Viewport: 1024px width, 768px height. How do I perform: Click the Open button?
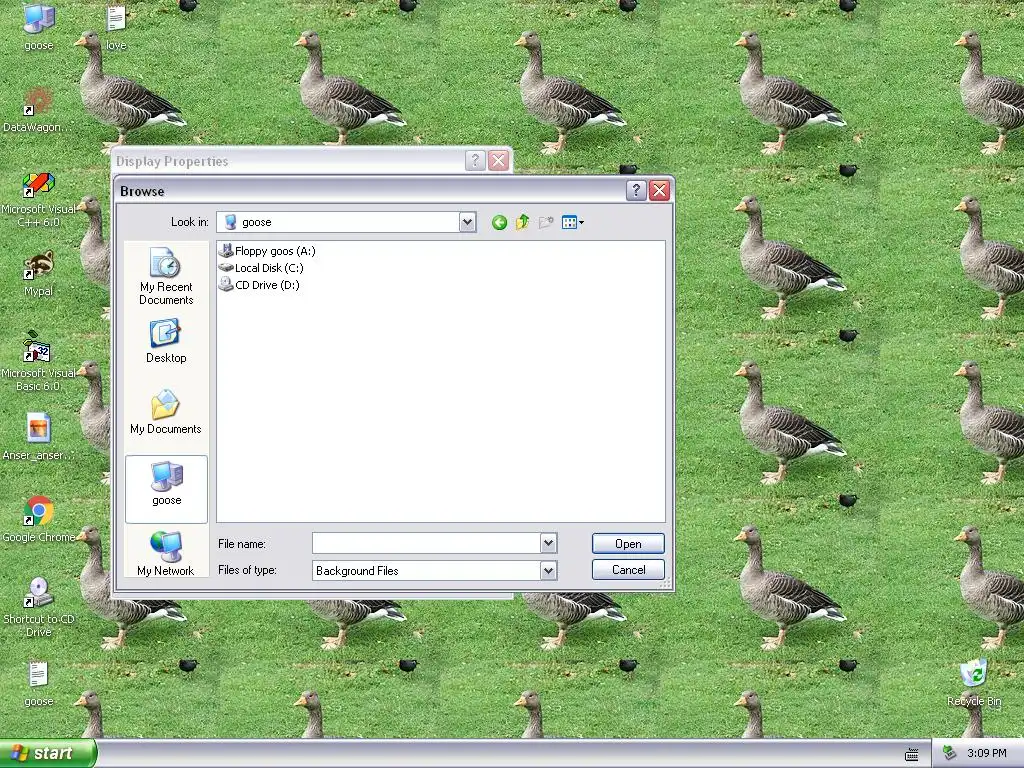pos(628,543)
